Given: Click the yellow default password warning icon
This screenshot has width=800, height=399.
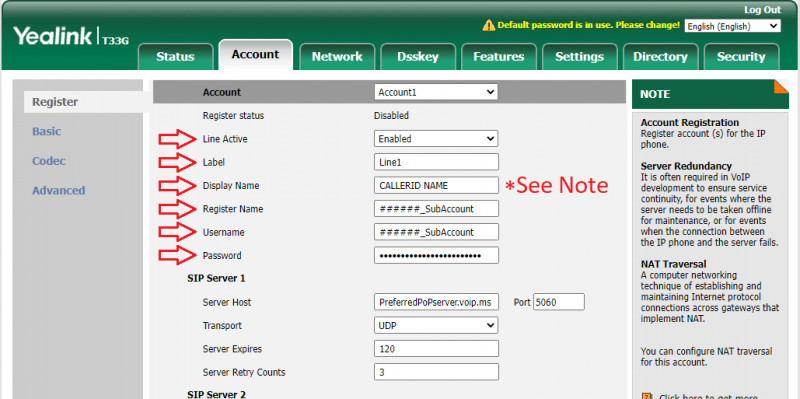Looking at the screenshot, I should (489, 25).
